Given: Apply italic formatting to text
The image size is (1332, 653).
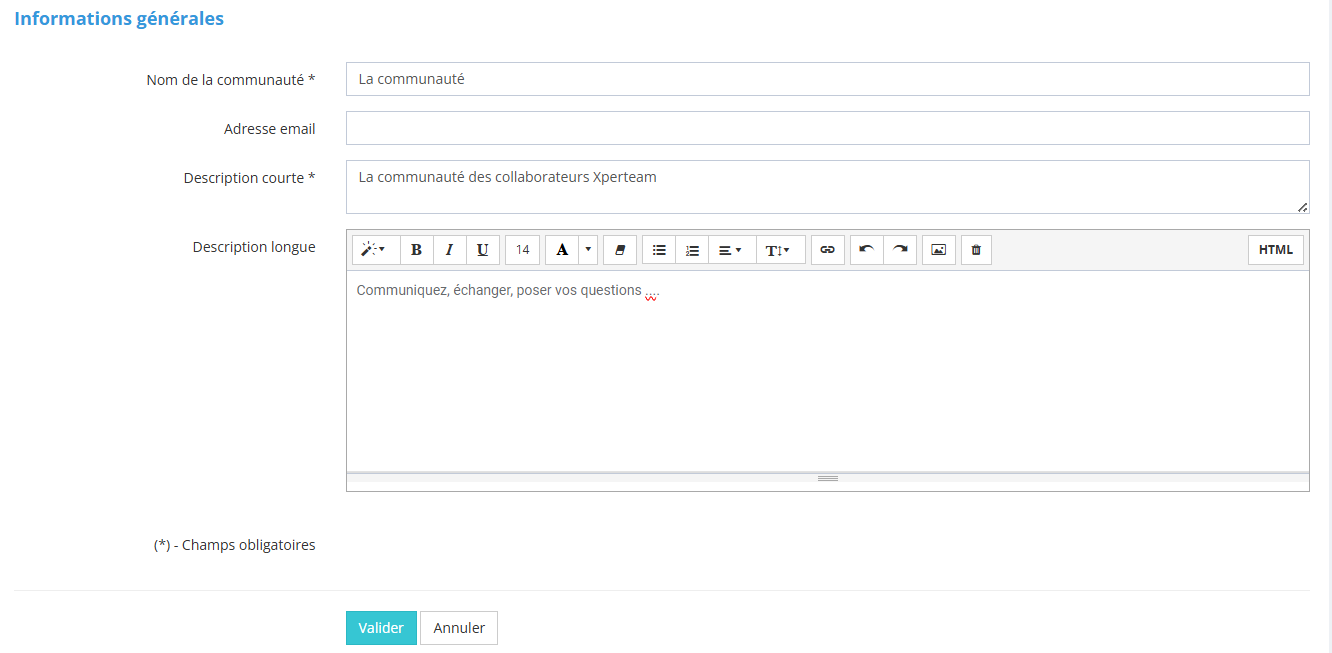Looking at the screenshot, I should 450,250.
